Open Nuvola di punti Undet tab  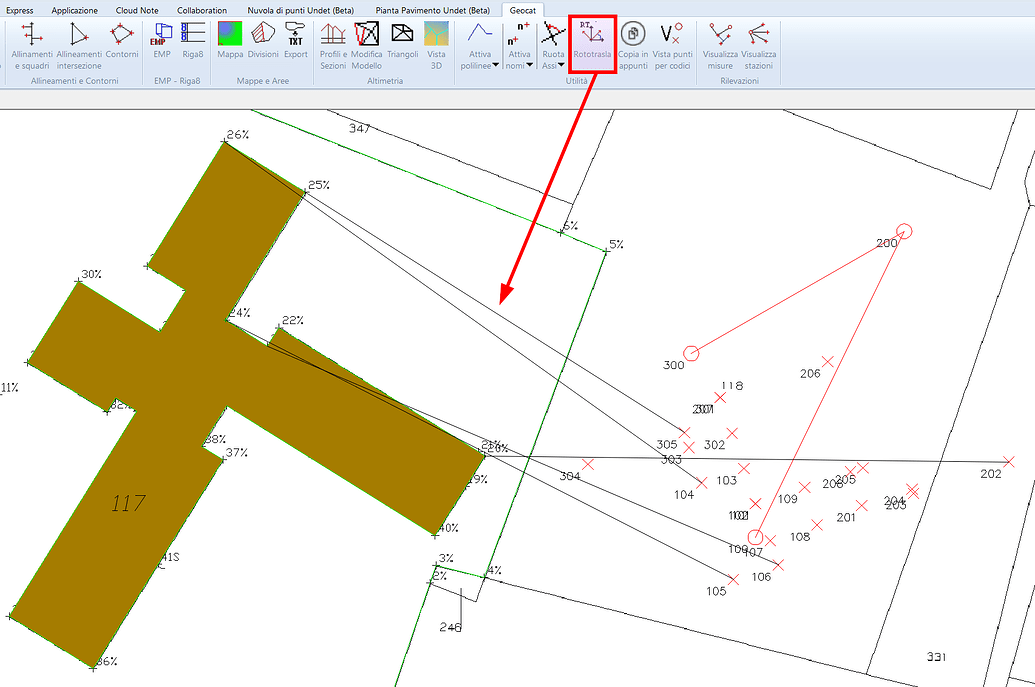[300, 11]
